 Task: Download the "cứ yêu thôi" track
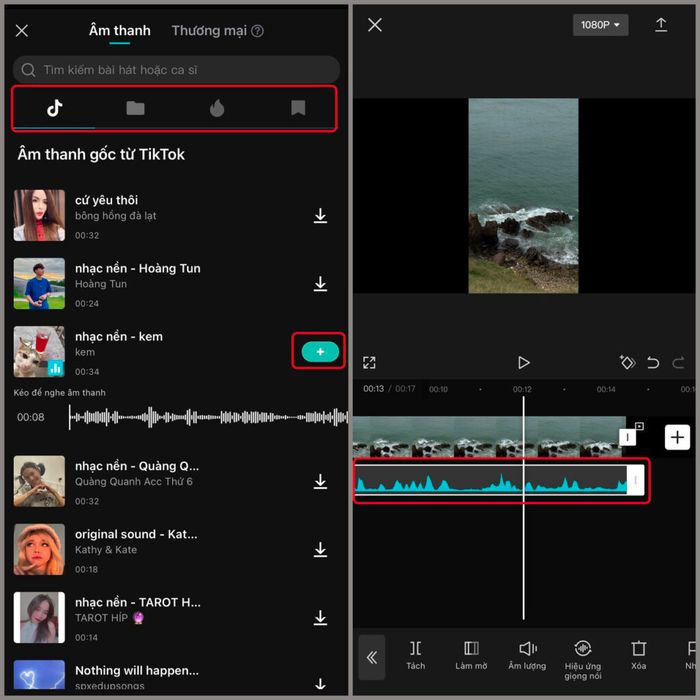(320, 216)
